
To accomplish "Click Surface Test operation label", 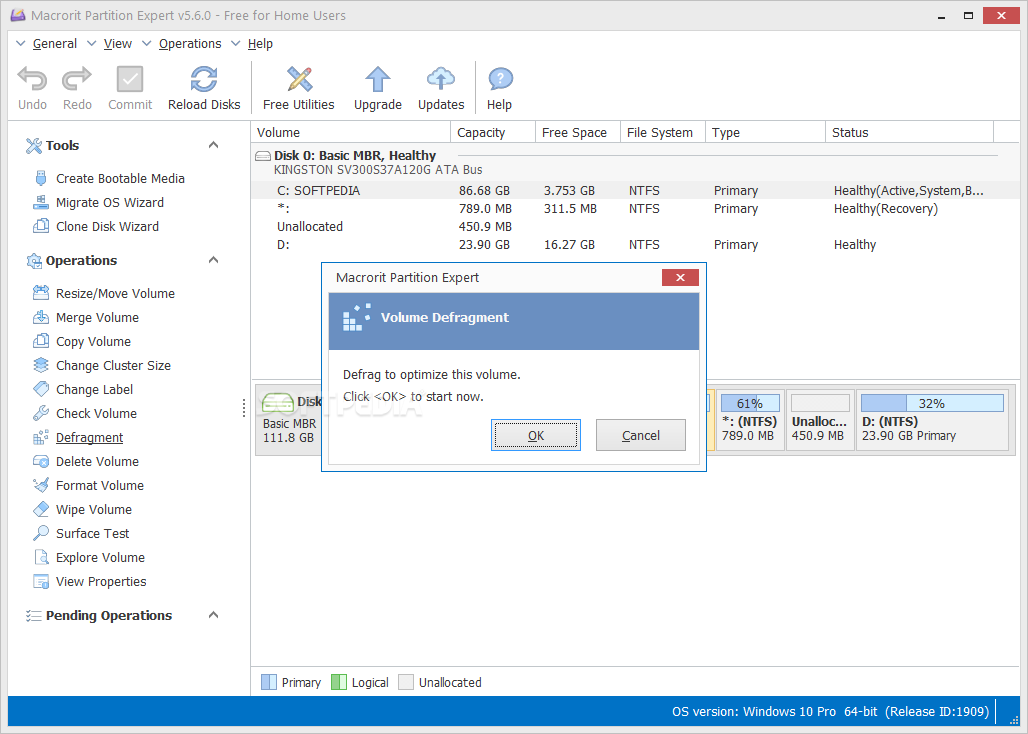I will click(x=92, y=533).
